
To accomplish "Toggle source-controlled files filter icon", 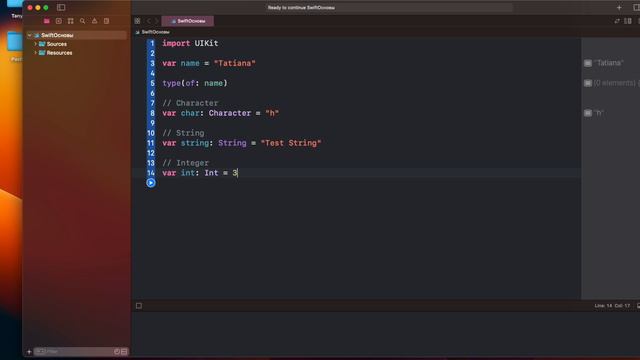I will click(124, 351).
